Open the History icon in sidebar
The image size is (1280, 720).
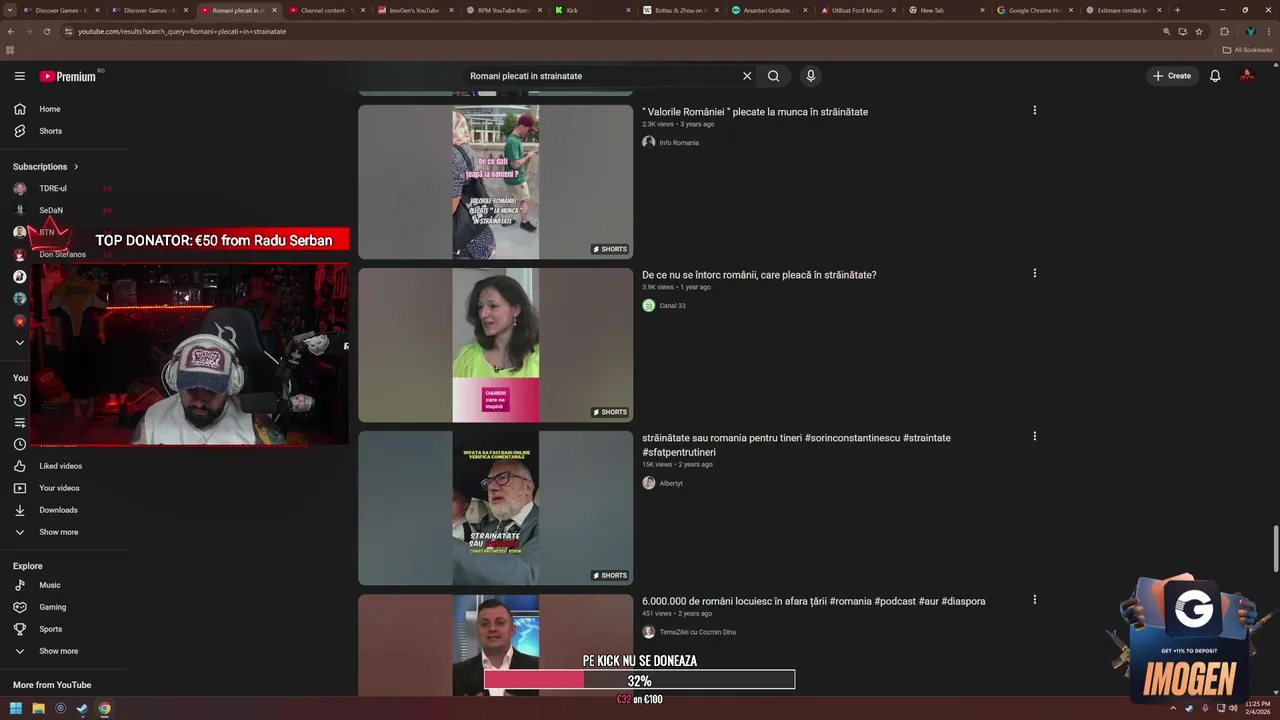[19, 400]
